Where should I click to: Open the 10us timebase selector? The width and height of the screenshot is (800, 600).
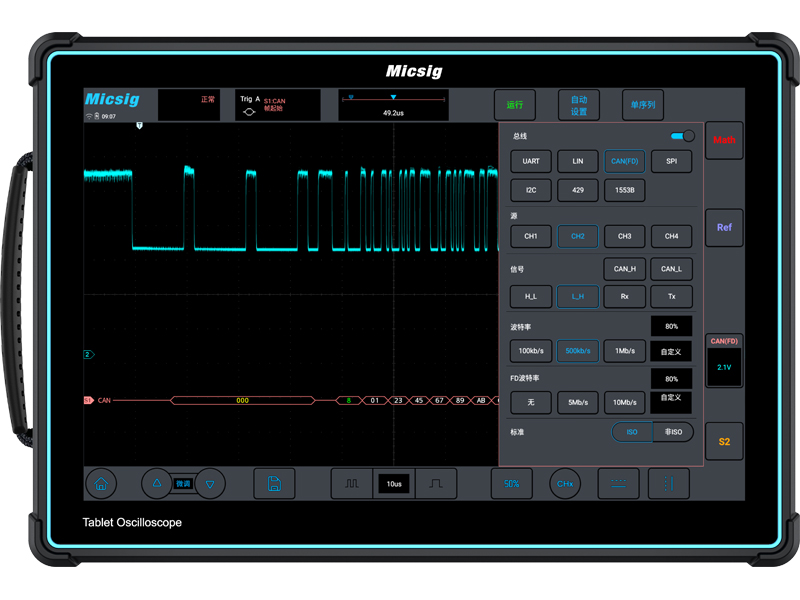coord(394,484)
